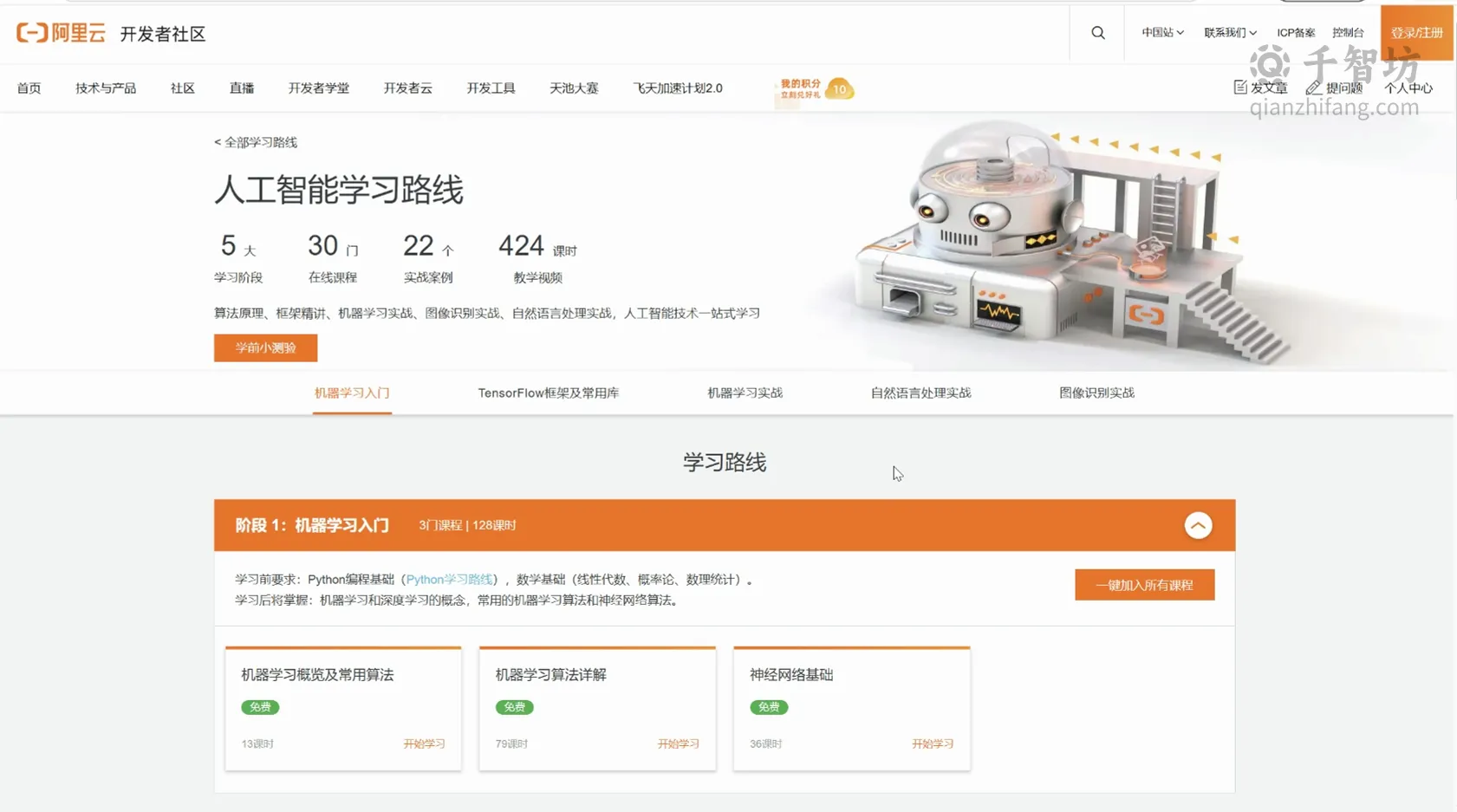Viewport: 1457px width, 812px height.
Task: Open the 社区 menu item
Action: pyautogui.click(x=182, y=88)
